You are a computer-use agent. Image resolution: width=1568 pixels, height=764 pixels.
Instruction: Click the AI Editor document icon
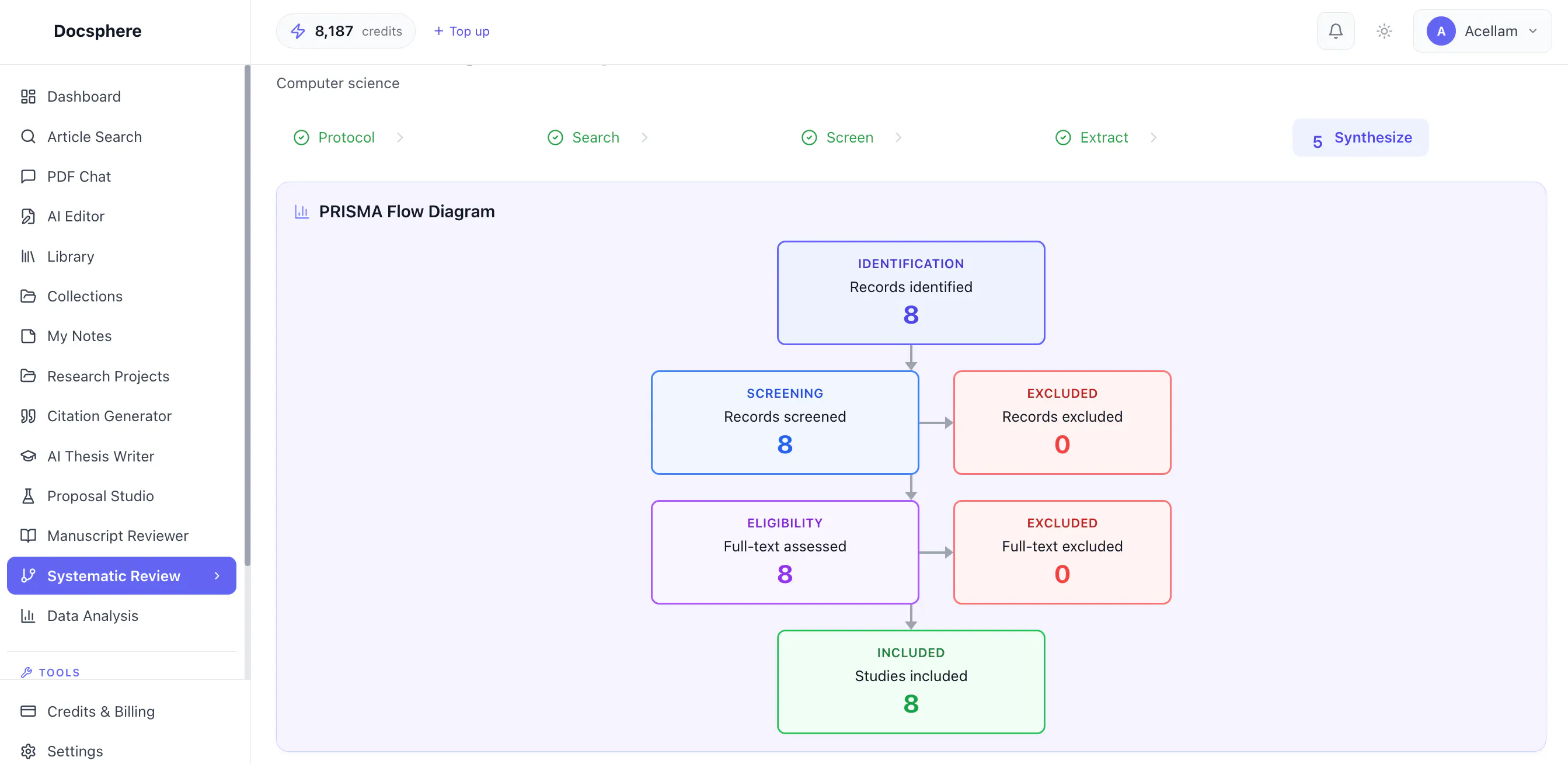(28, 216)
